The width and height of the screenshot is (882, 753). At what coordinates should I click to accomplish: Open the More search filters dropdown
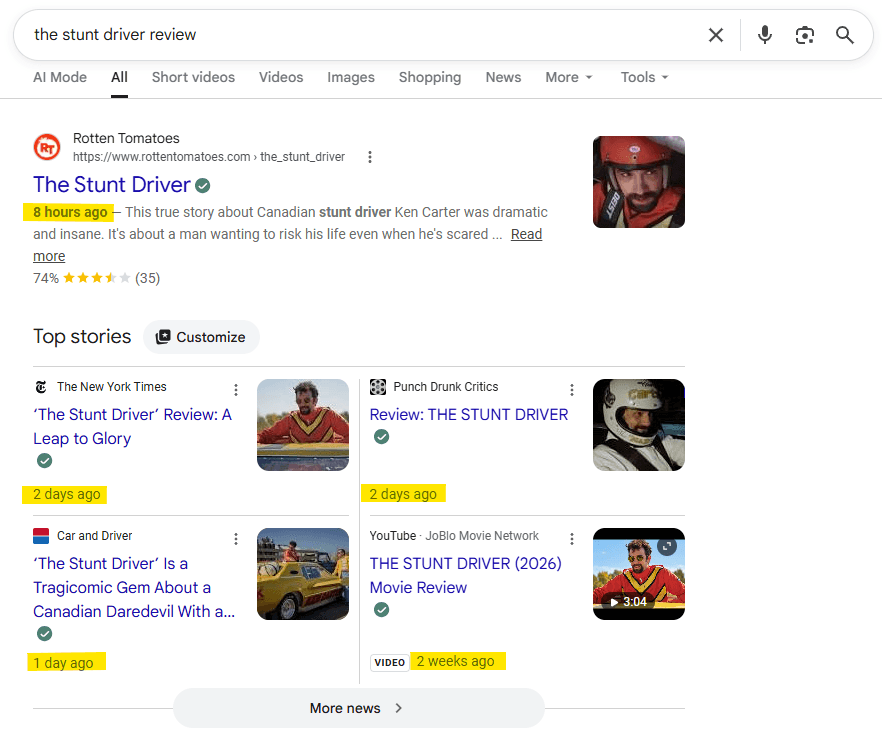[569, 77]
